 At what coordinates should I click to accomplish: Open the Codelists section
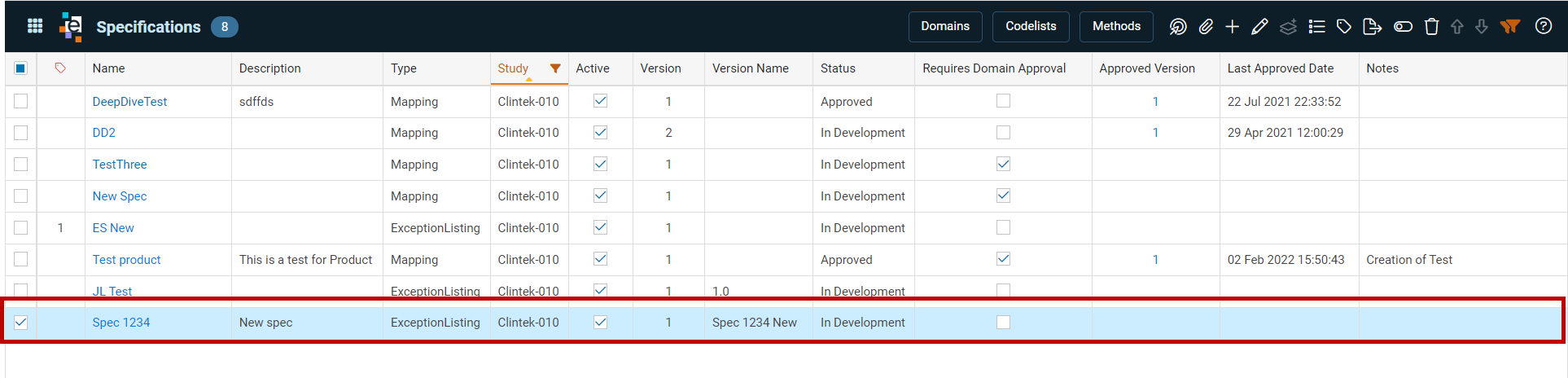pyautogui.click(x=1031, y=26)
